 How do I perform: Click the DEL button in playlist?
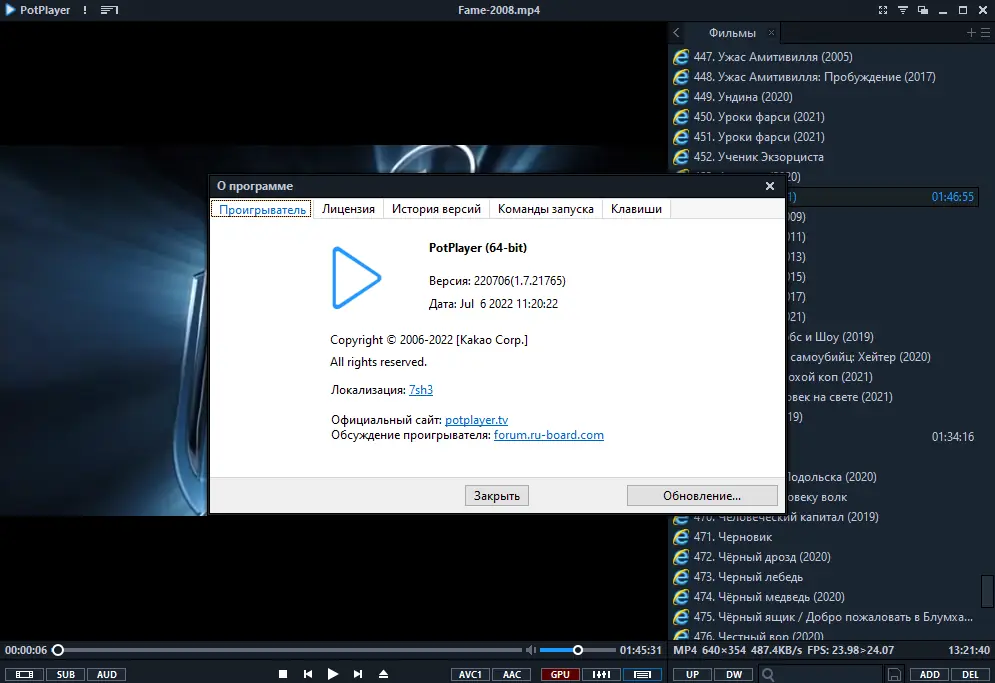click(970, 674)
